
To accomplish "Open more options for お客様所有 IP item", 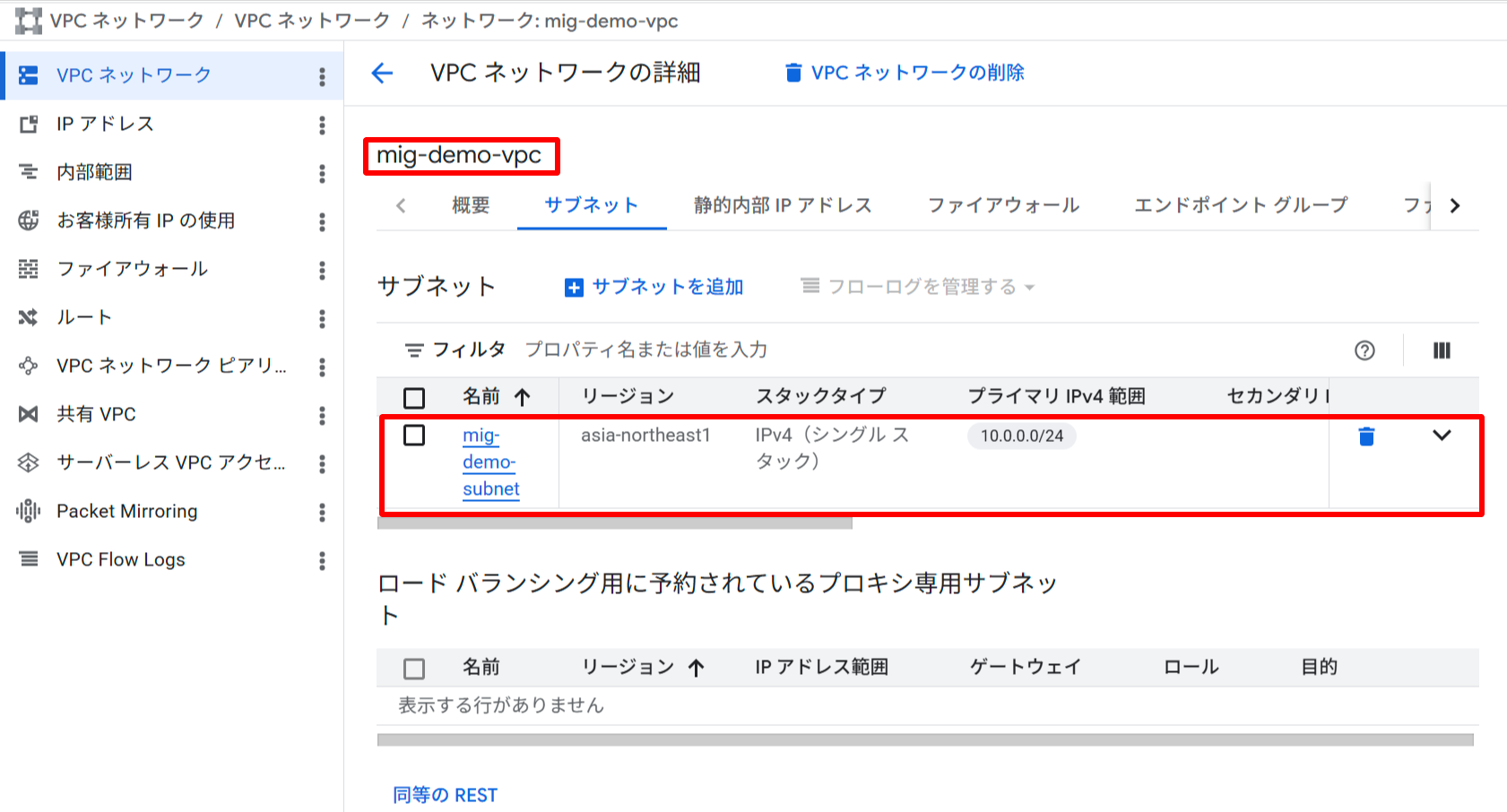I will (x=322, y=221).
